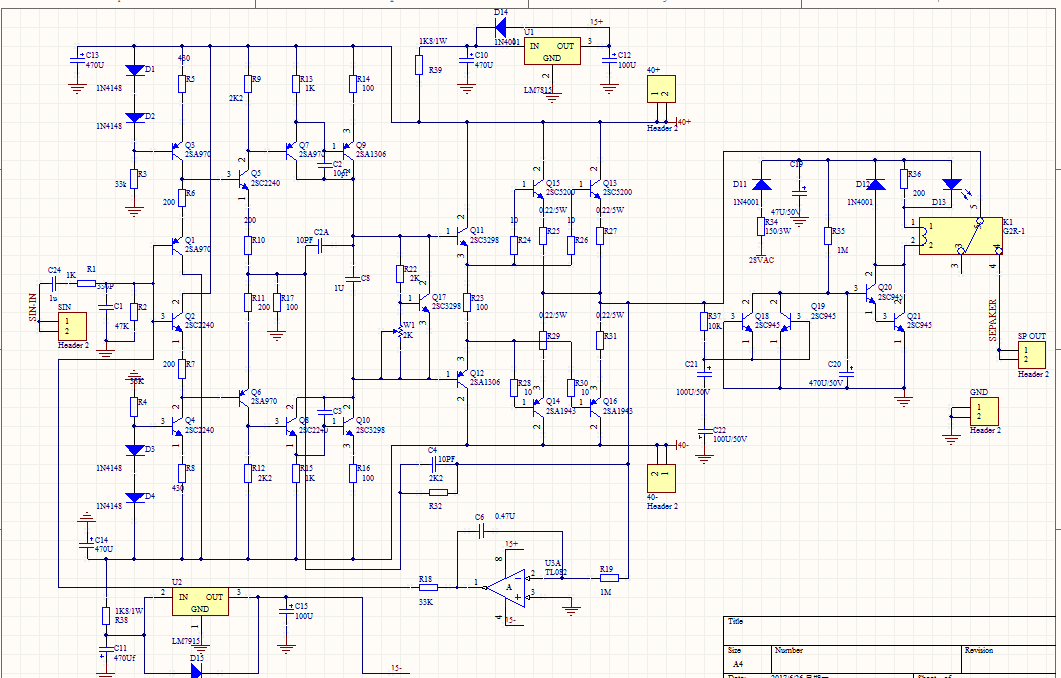This screenshot has height=678, width=1061.
Task: Click the Revision field in title block
Action: tap(1008, 658)
